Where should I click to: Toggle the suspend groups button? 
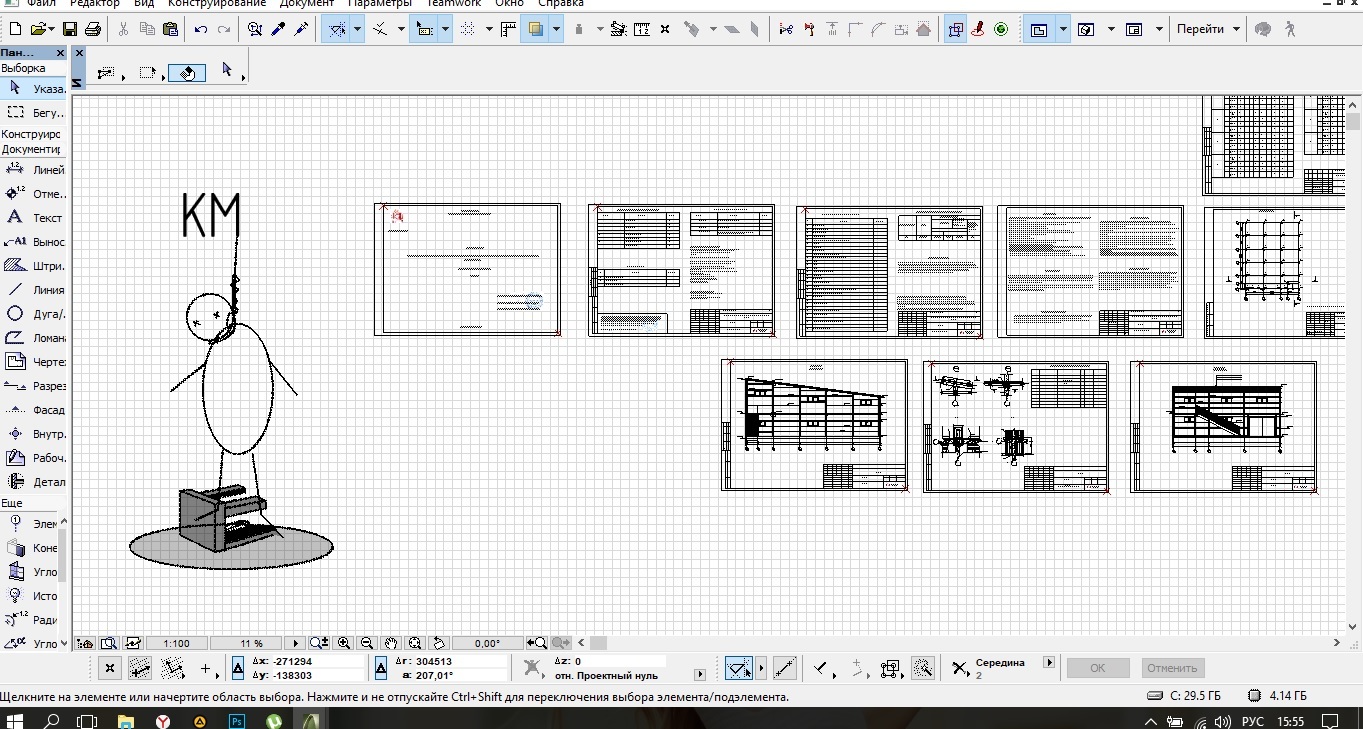click(x=955, y=30)
